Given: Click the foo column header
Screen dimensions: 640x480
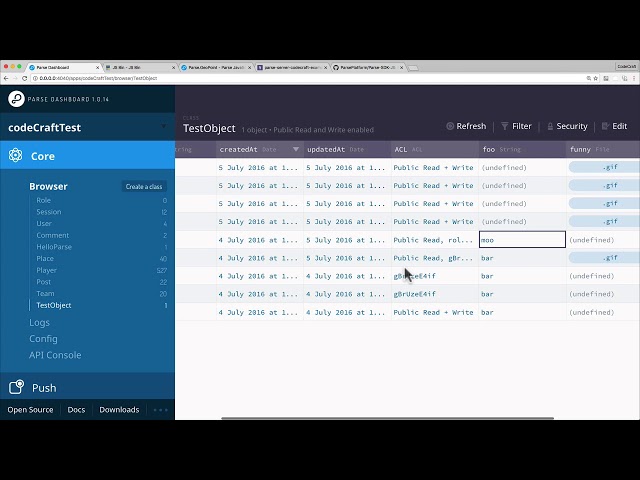Looking at the screenshot, I should point(522,149).
